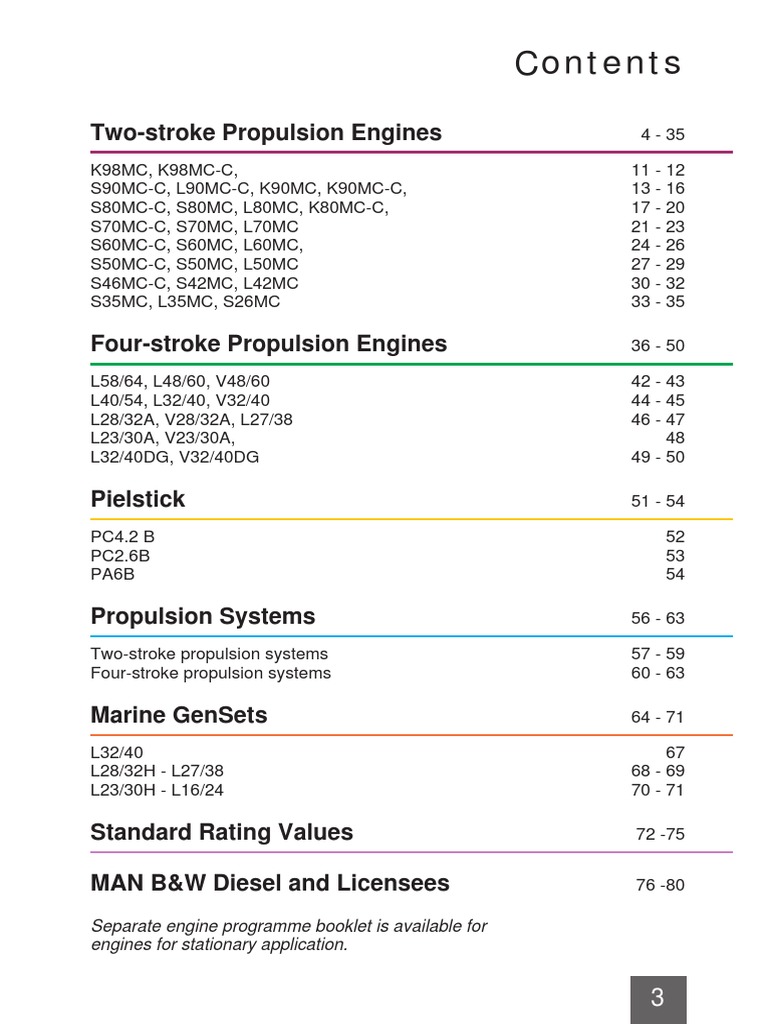Screen dimensions: 768x1024
Task: Click the S35MC, L35MC, S26MC entry
Action: pos(185,301)
